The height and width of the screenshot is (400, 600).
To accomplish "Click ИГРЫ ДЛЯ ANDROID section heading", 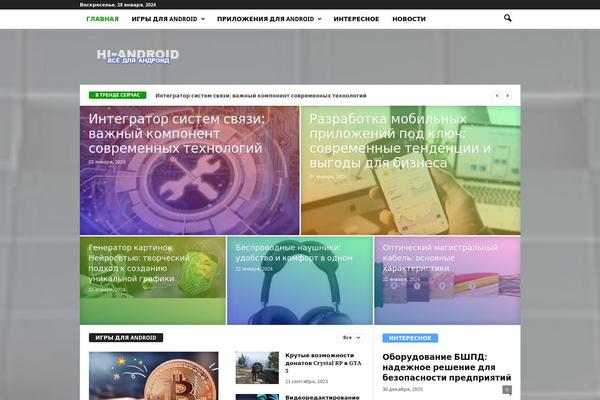I will 126,338.
